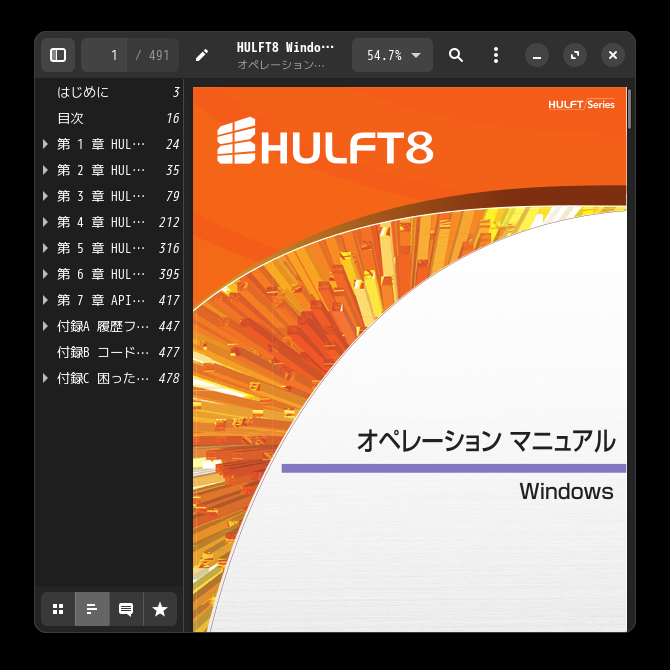This screenshot has height=670, width=670.
Task: Minimize the document viewer window
Action: [x=537, y=55]
